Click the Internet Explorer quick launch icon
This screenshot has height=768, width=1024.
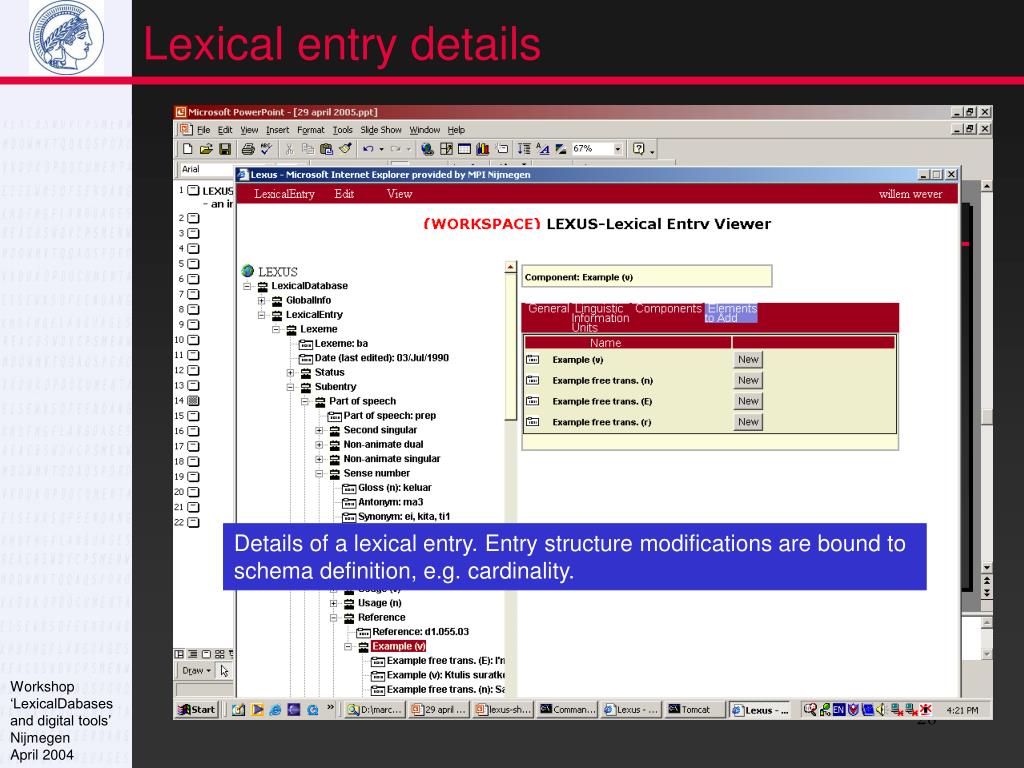[x=276, y=710]
